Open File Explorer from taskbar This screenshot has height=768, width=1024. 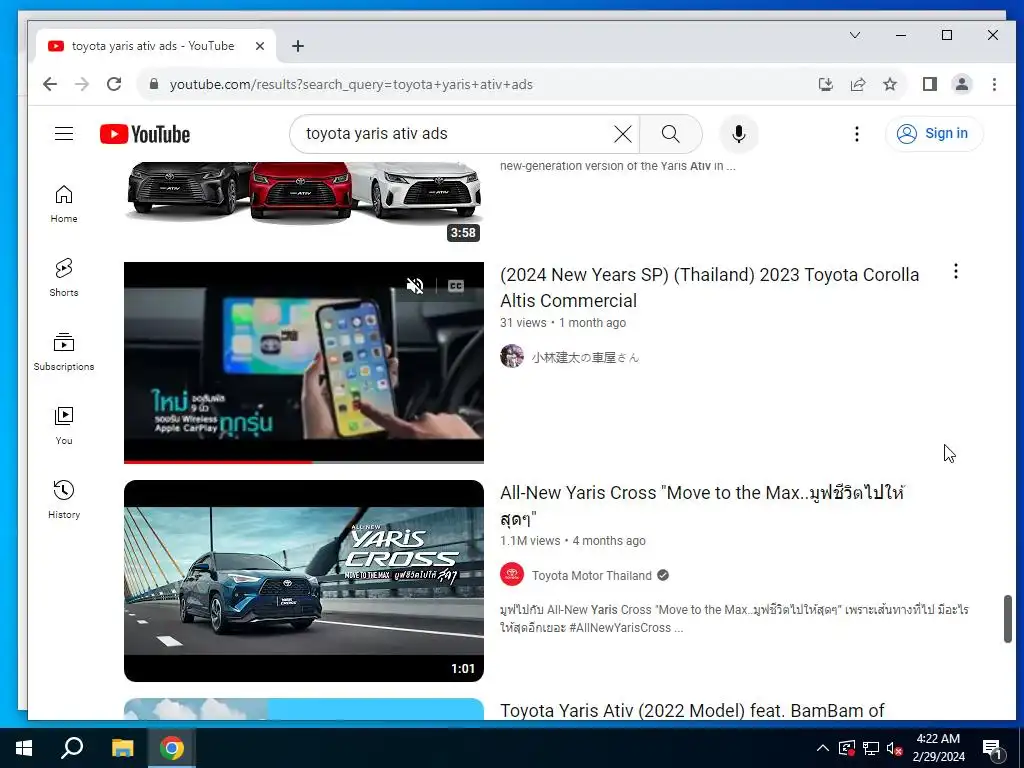[x=122, y=748]
